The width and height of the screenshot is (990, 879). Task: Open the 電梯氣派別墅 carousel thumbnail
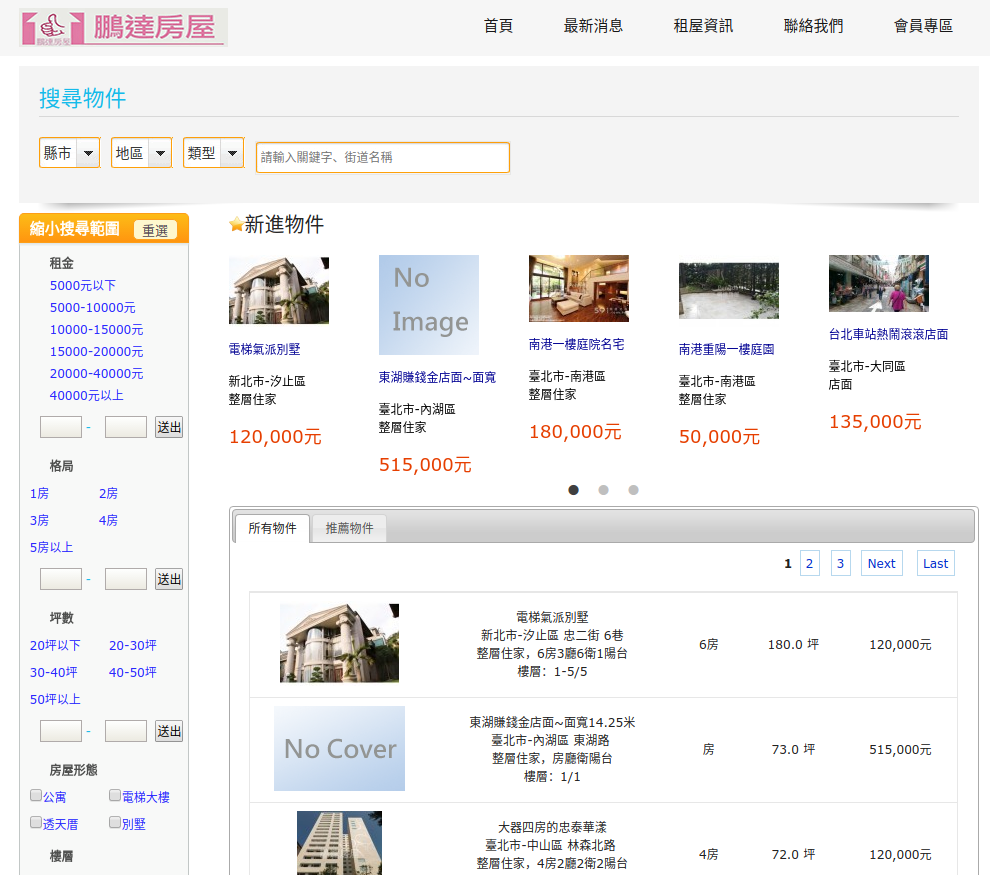pos(278,290)
